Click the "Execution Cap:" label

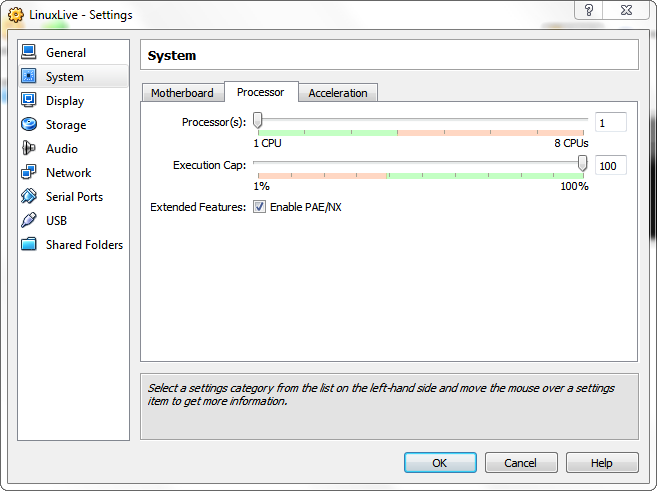[210, 165]
